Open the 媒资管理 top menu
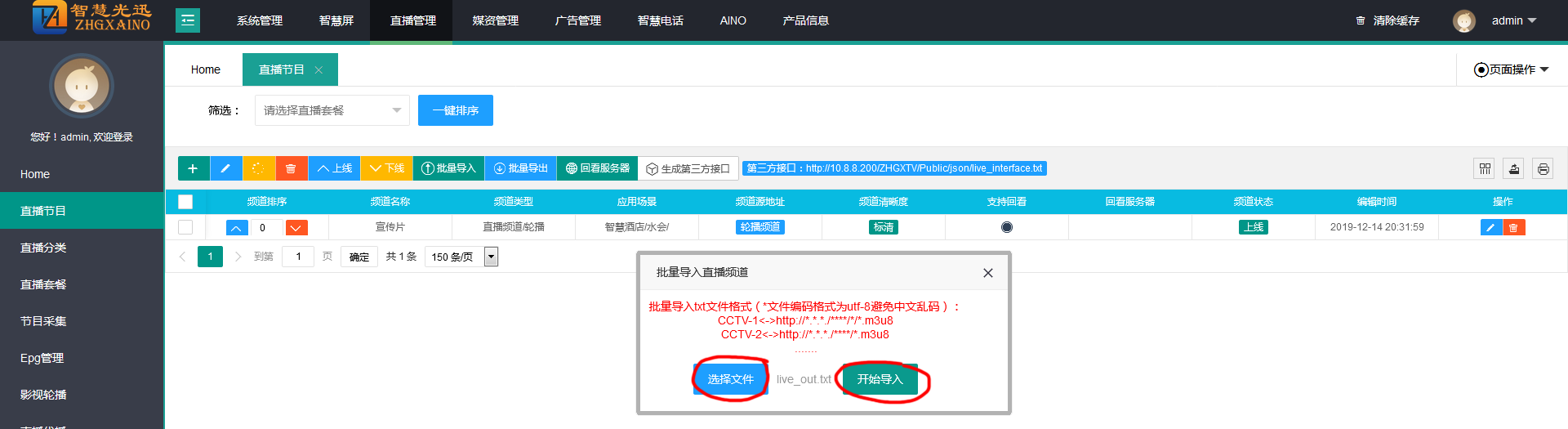The height and width of the screenshot is (429, 1568). (x=495, y=20)
